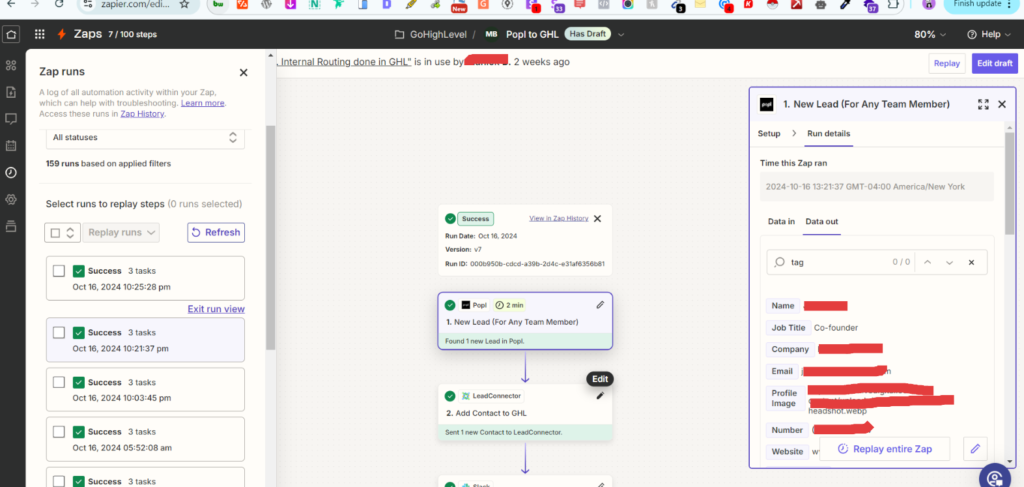Screen dimensions: 1024x487
Task: Switch to the Data out tab
Action: tap(822, 221)
